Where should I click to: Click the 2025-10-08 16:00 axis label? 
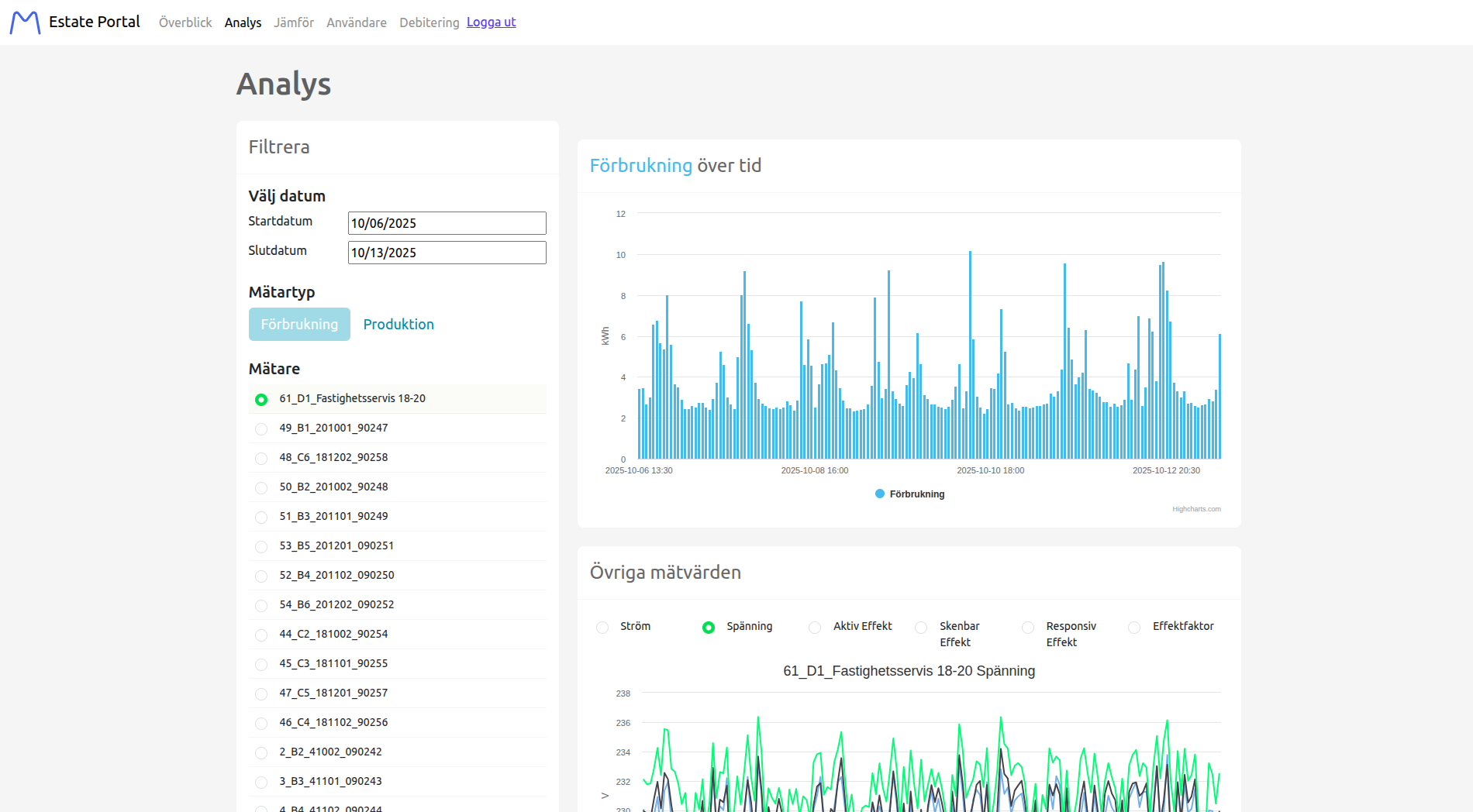coord(815,470)
